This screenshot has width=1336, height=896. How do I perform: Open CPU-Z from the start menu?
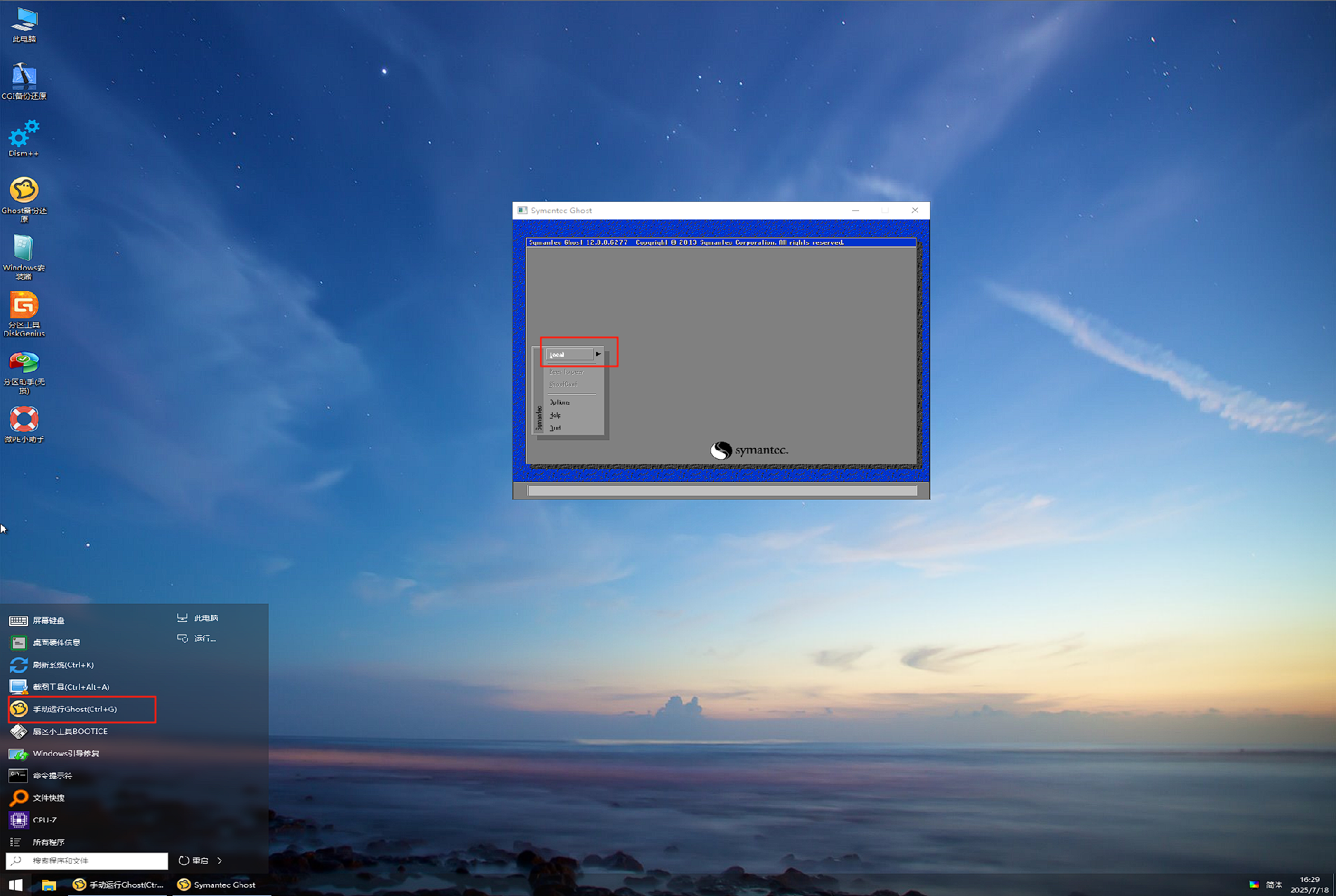pos(45,820)
